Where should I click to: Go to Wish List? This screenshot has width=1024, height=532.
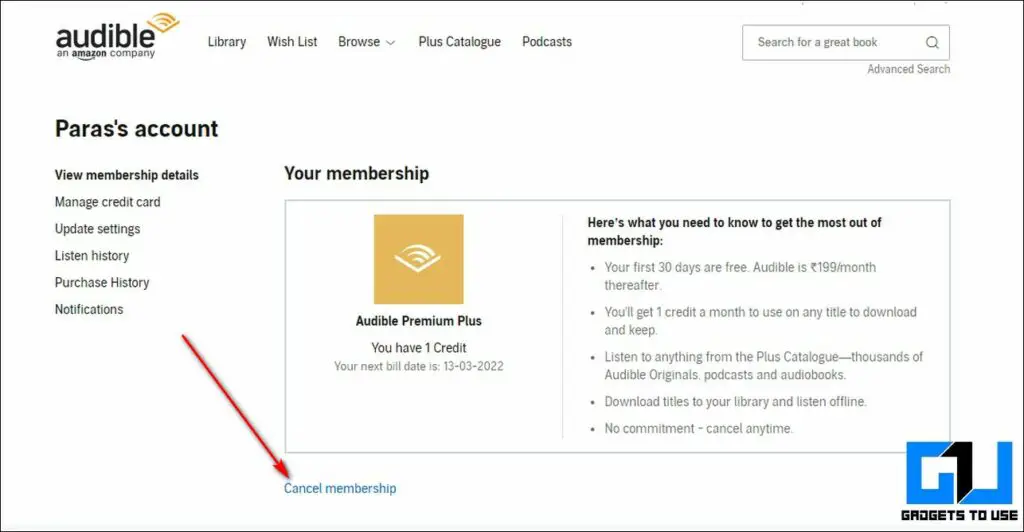point(292,42)
